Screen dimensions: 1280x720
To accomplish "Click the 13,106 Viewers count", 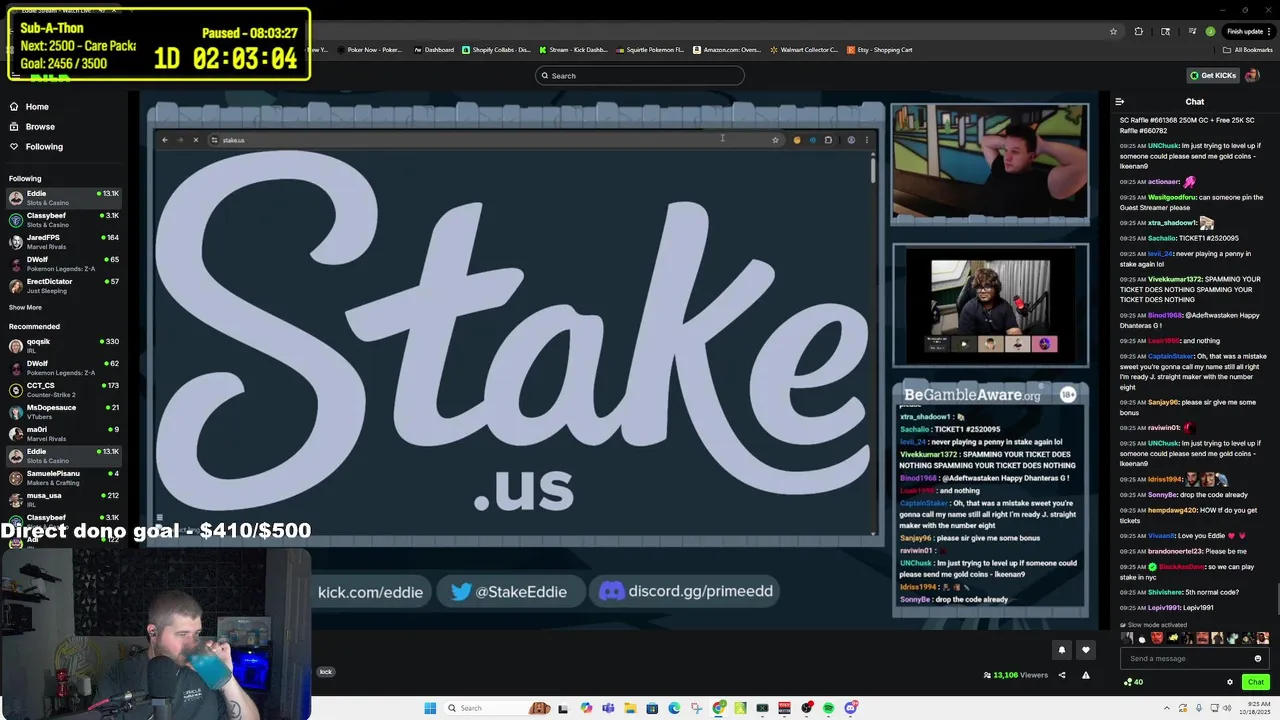I will coord(1015,675).
